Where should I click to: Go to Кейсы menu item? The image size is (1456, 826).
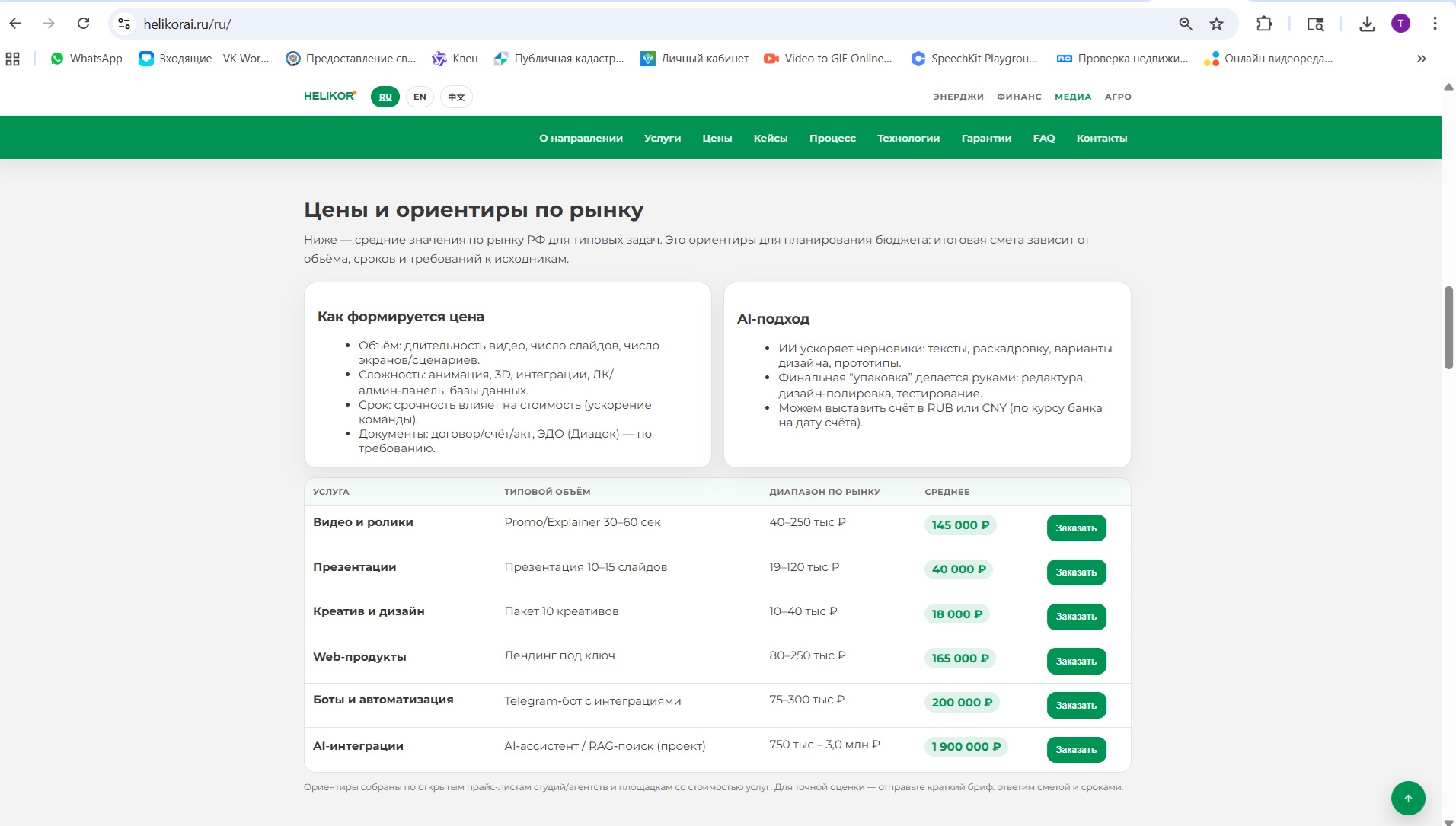click(x=771, y=138)
